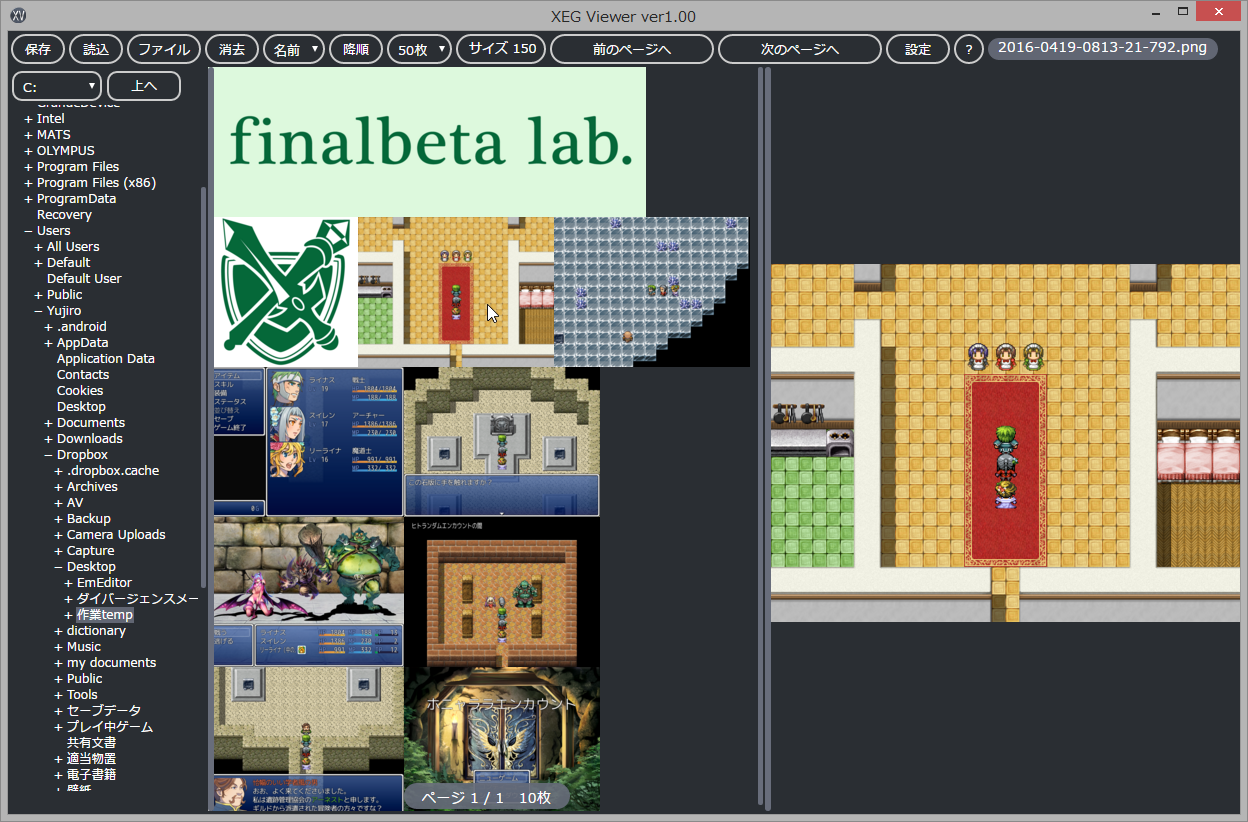1248x822 pixels.
Task: Select the 共有文書 folder
Action: (x=91, y=743)
